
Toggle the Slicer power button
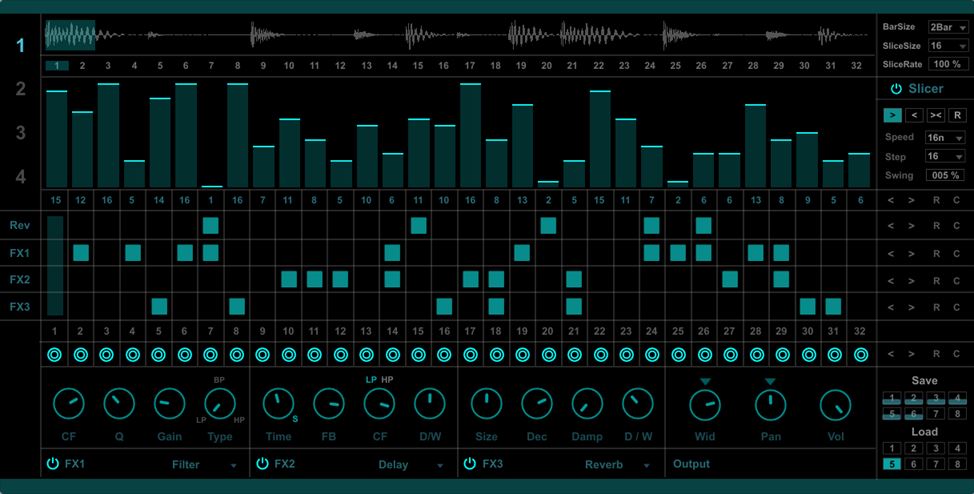pos(896,89)
